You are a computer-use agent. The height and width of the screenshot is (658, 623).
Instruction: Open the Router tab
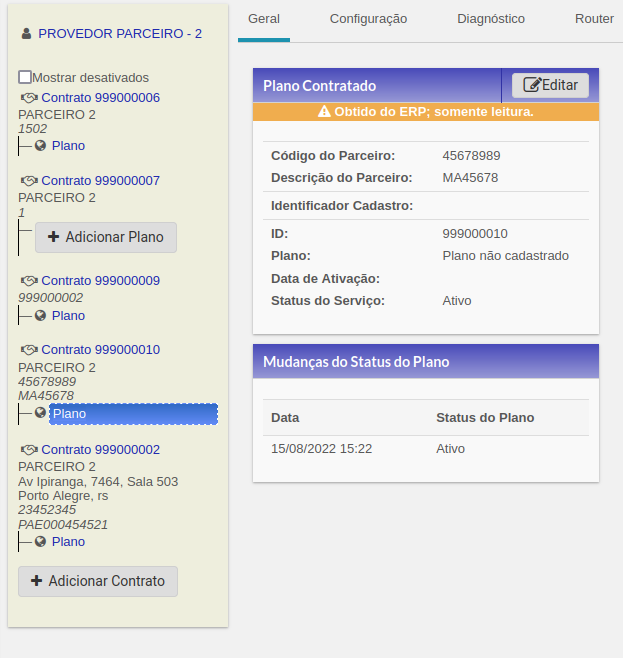[594, 19]
